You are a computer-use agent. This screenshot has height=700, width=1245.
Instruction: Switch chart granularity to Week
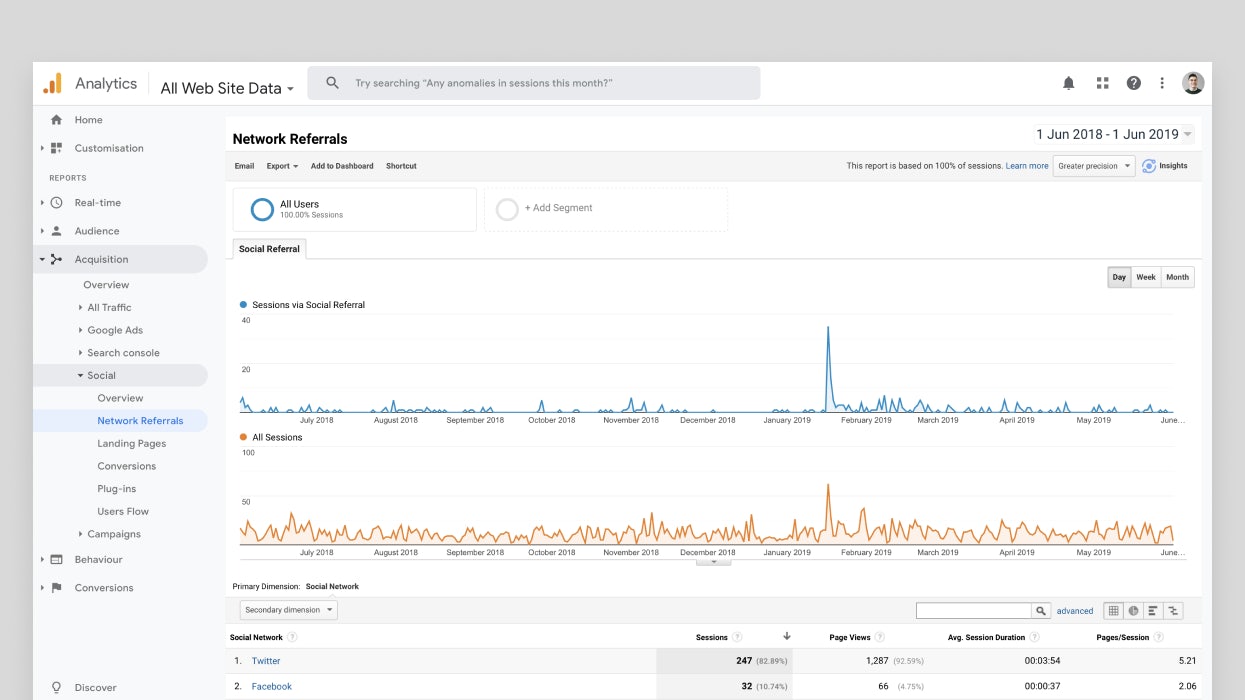click(x=1145, y=277)
